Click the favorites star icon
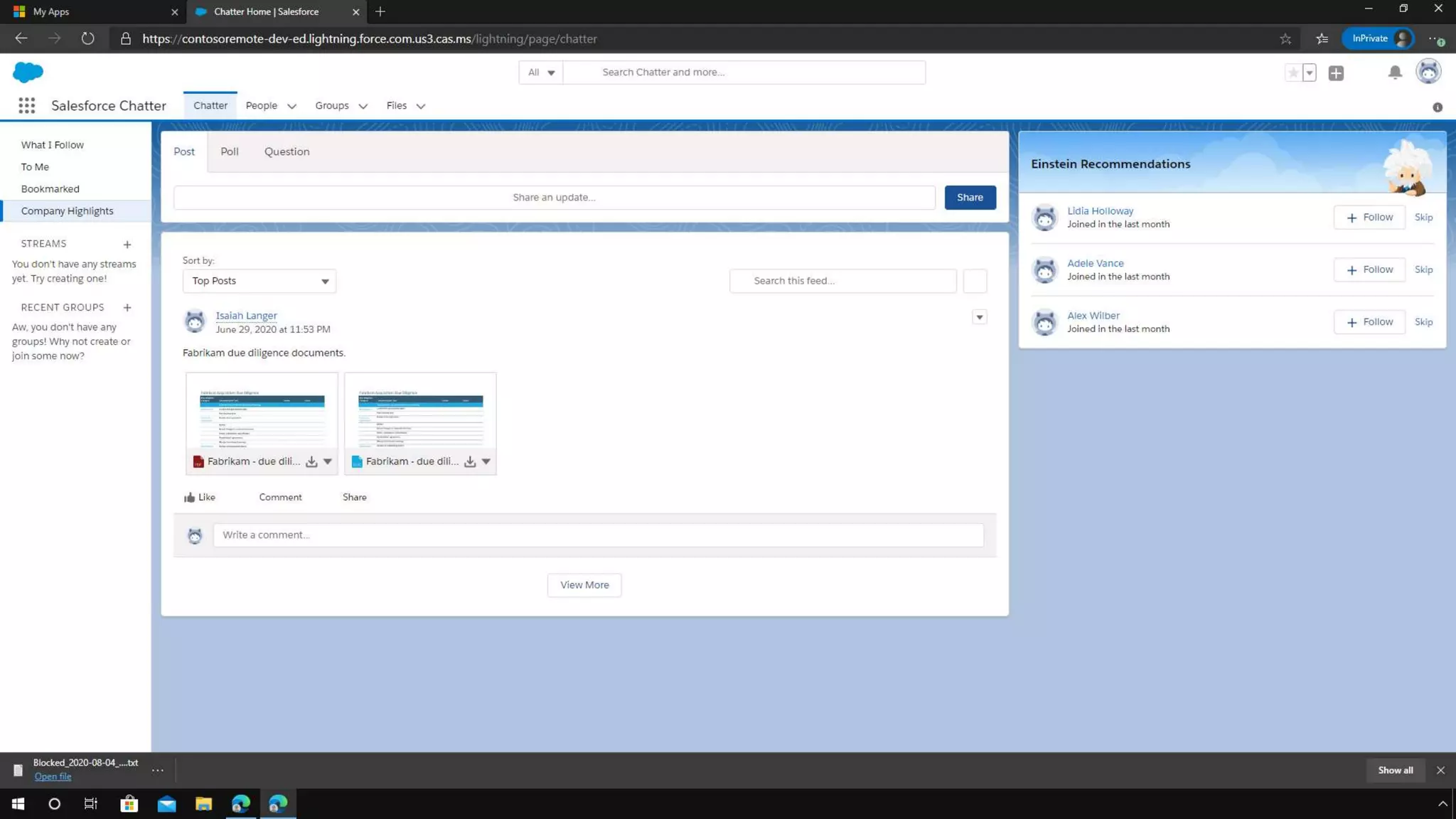Screen dimensions: 1456x819 pyautogui.click(x=1293, y=73)
